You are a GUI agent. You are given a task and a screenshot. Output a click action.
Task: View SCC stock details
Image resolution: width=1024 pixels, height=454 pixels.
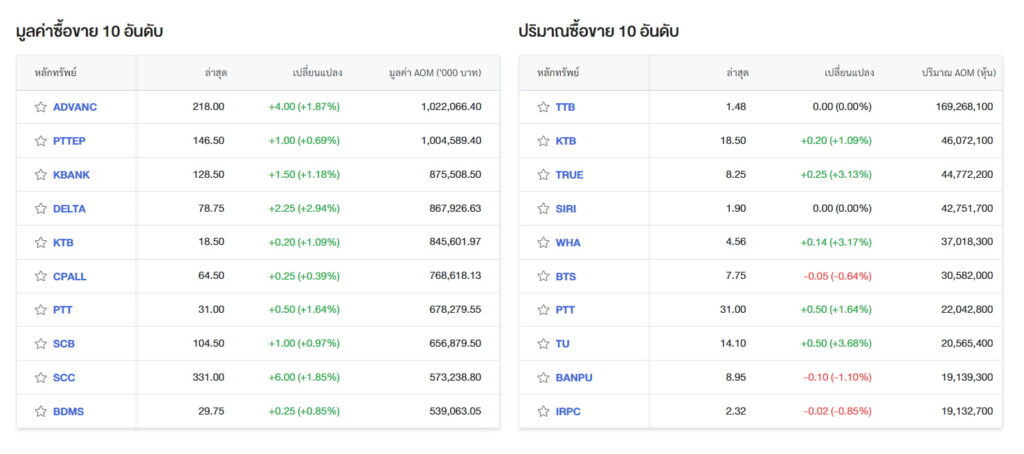pyautogui.click(x=64, y=378)
